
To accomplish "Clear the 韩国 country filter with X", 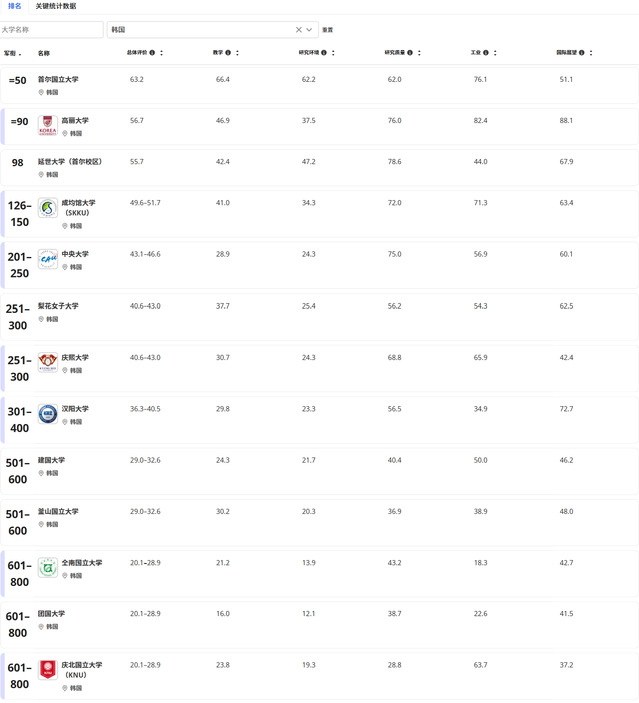I will pyautogui.click(x=298, y=30).
